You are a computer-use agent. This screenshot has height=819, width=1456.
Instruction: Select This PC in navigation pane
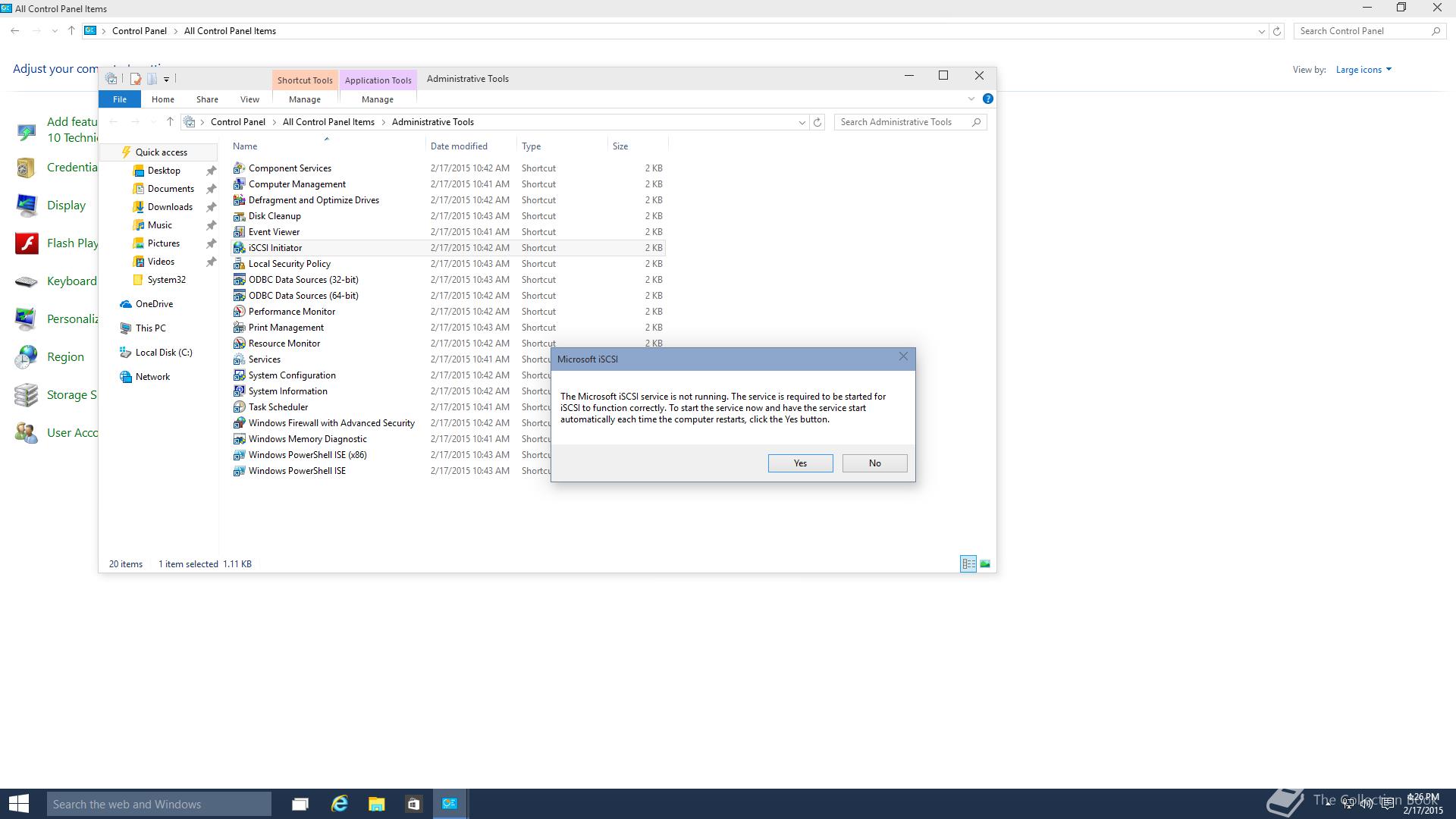click(150, 328)
